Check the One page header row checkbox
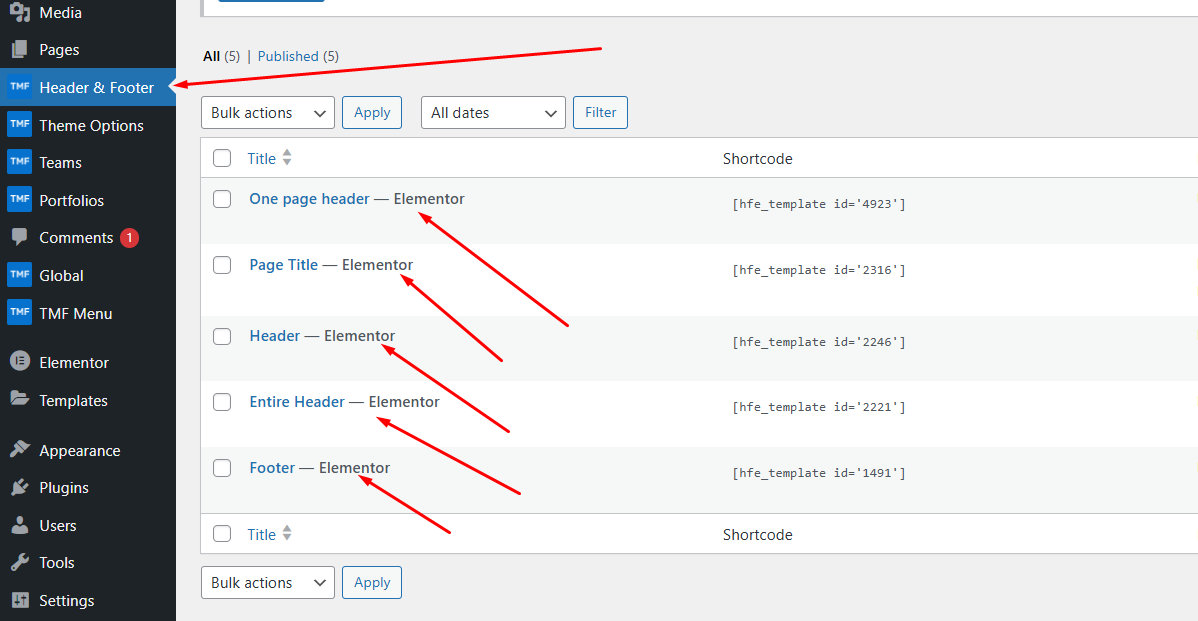Screen dimensions: 1198x621 tap(222, 199)
